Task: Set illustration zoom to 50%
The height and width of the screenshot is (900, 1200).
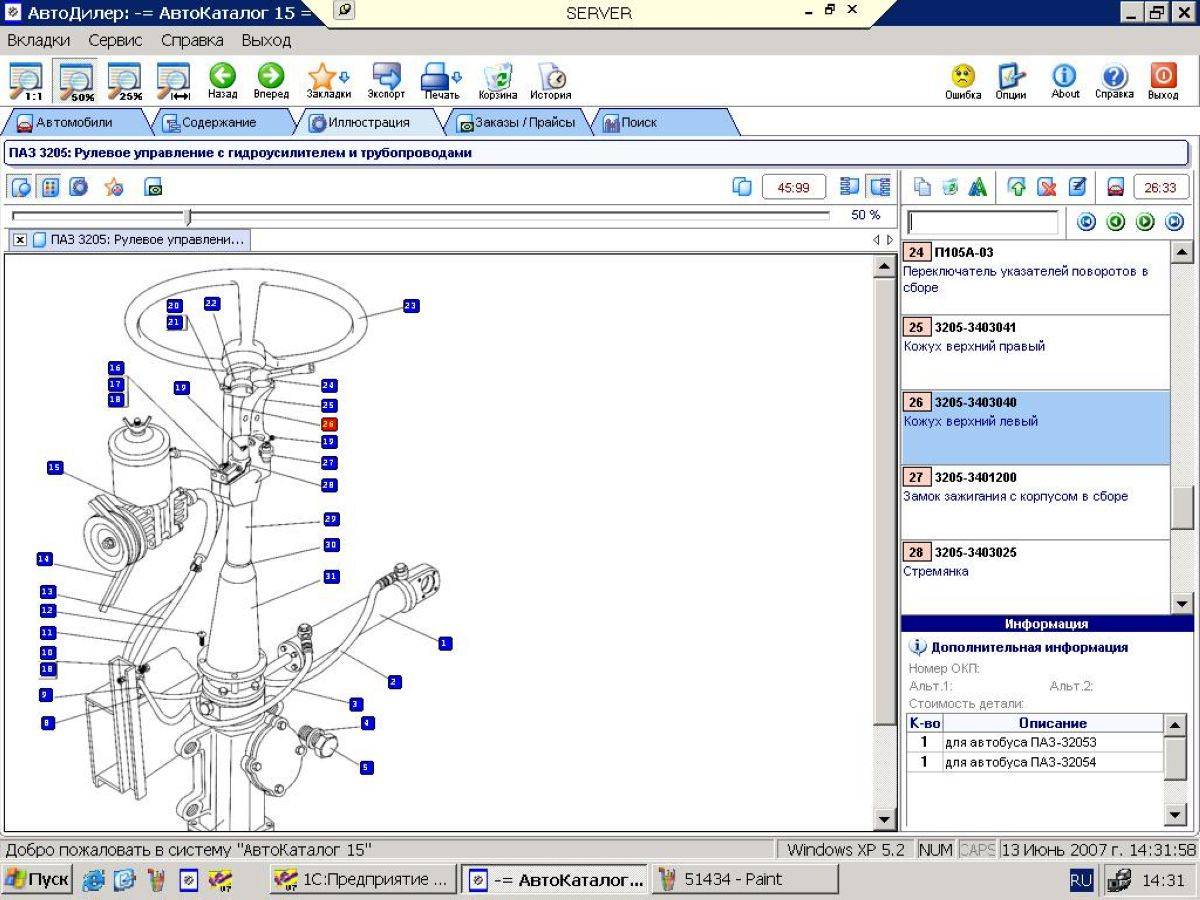Action: click(x=75, y=81)
